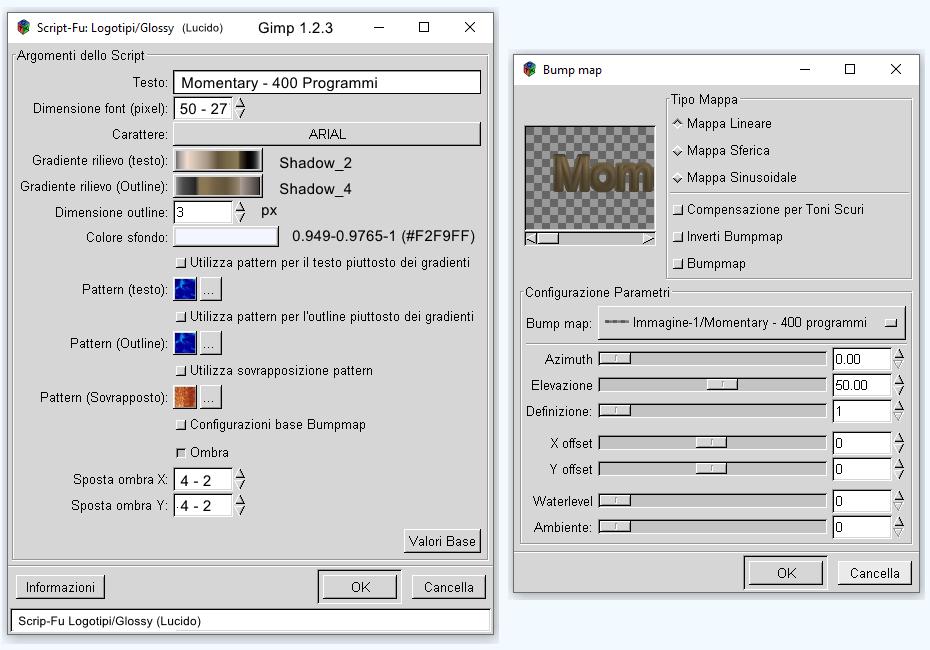The image size is (930, 650).
Task: Click the Ambiente slider handle
Action: point(615,527)
